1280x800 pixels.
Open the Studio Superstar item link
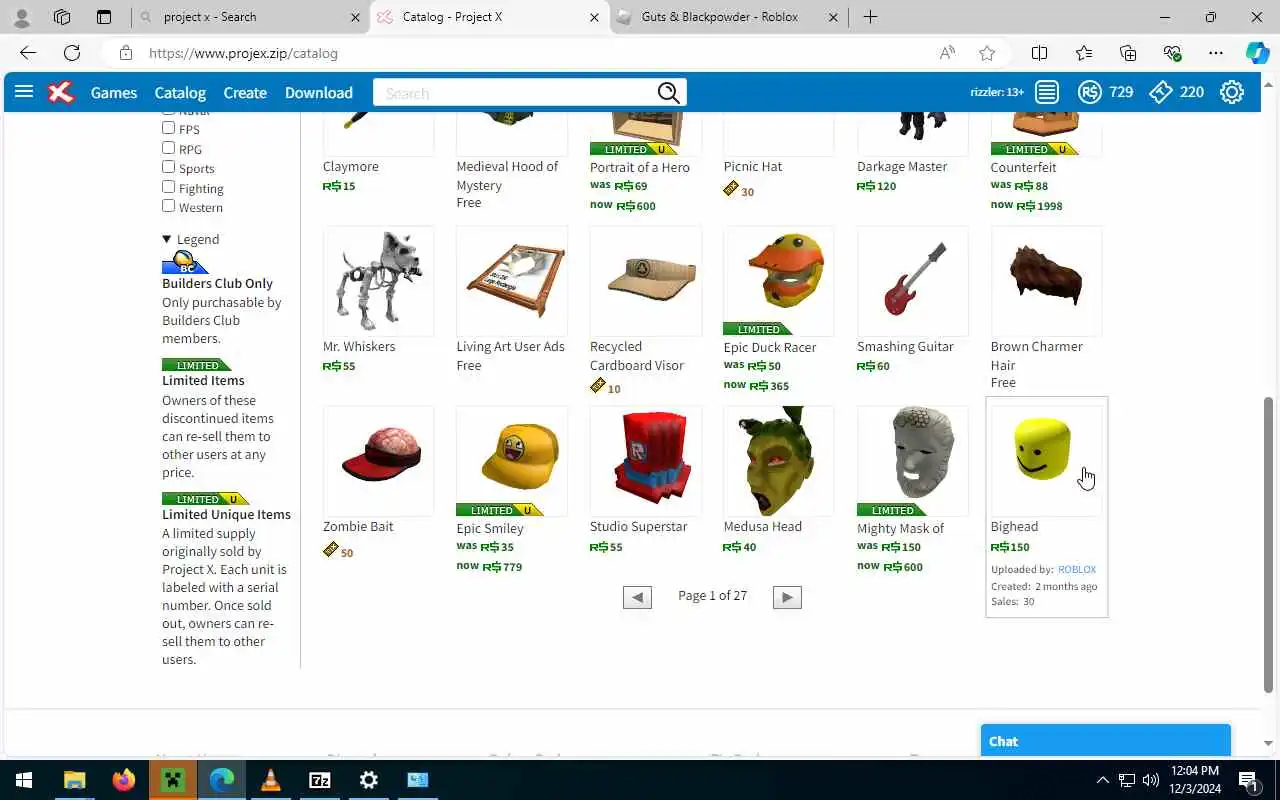pos(638,526)
